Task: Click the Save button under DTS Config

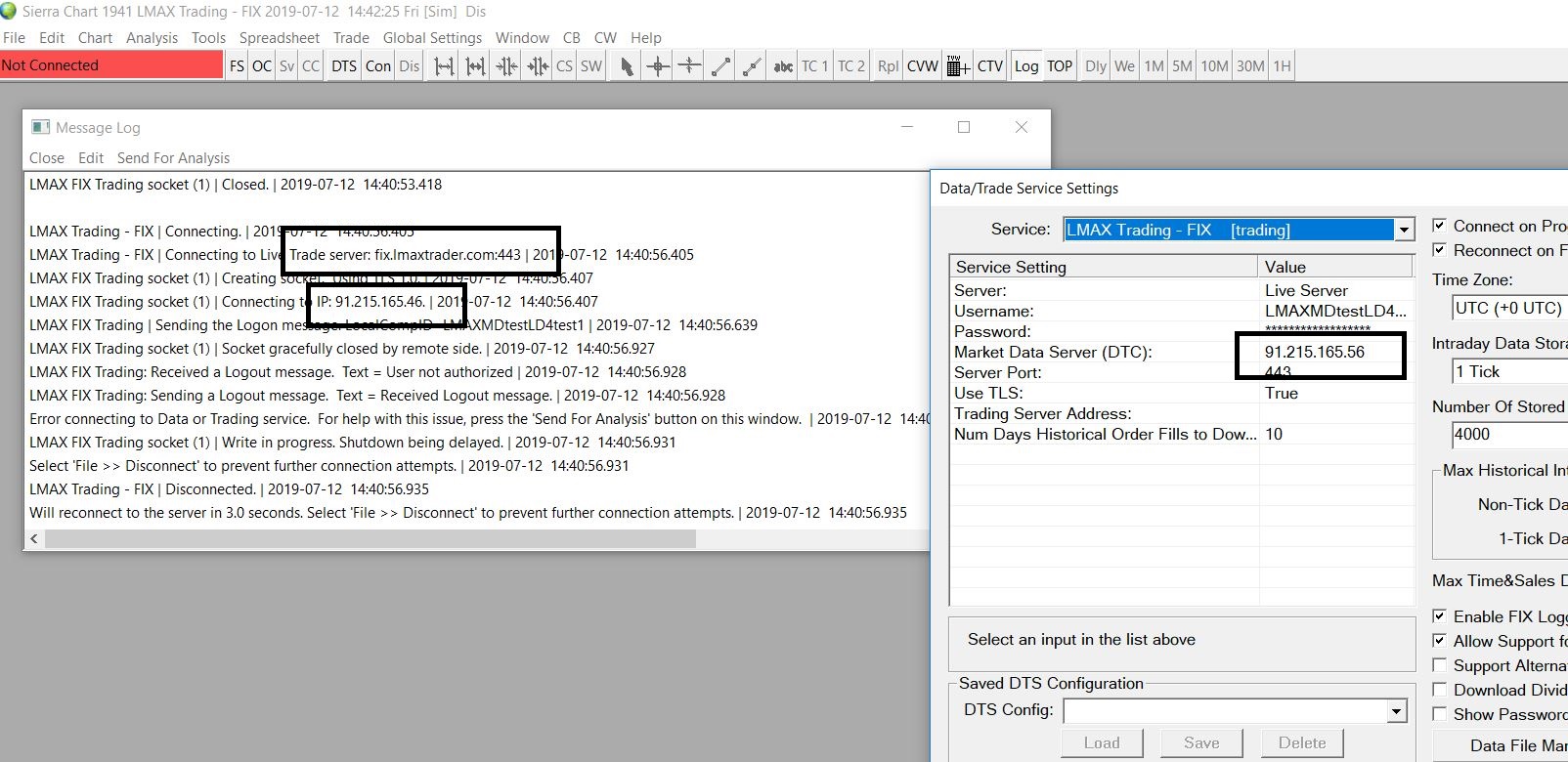Action: coord(1201,743)
